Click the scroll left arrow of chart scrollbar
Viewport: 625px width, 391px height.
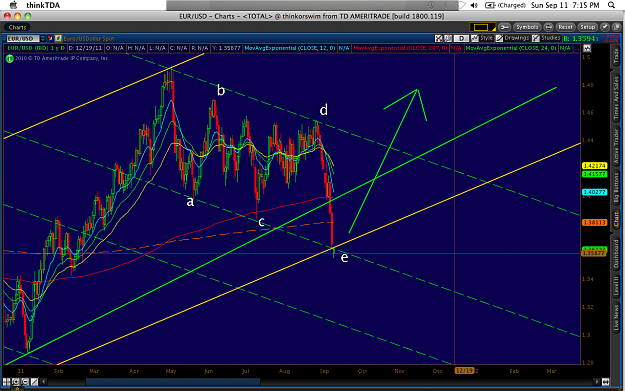(x=44, y=382)
